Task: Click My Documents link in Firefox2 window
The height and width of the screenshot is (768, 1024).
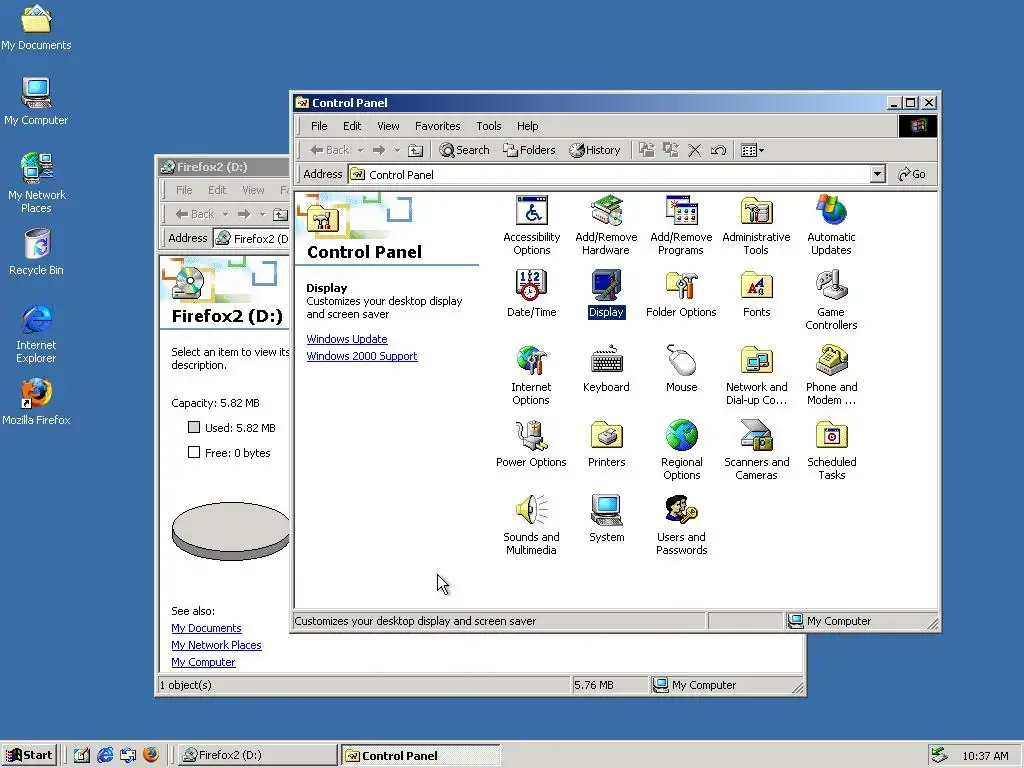Action: pyautogui.click(x=206, y=628)
